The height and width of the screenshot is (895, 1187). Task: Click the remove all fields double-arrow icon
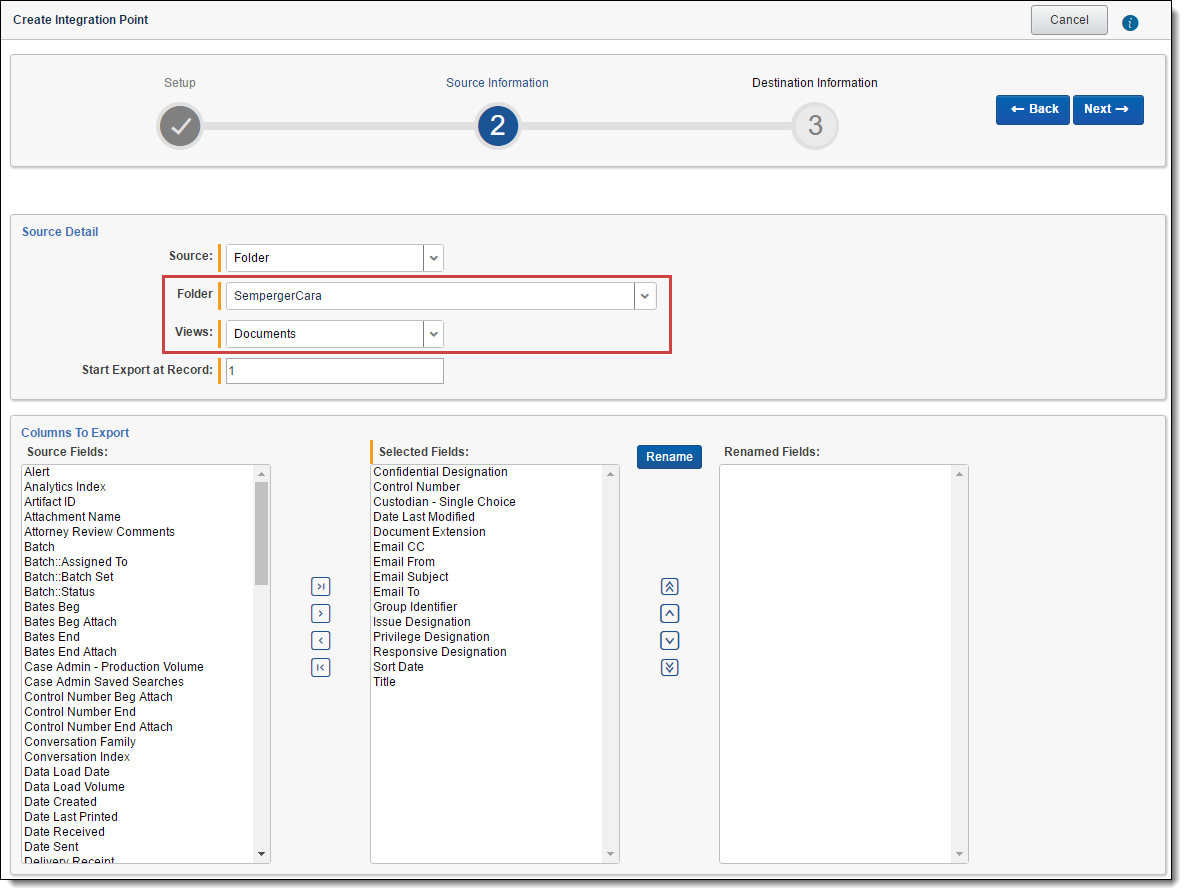[320, 668]
